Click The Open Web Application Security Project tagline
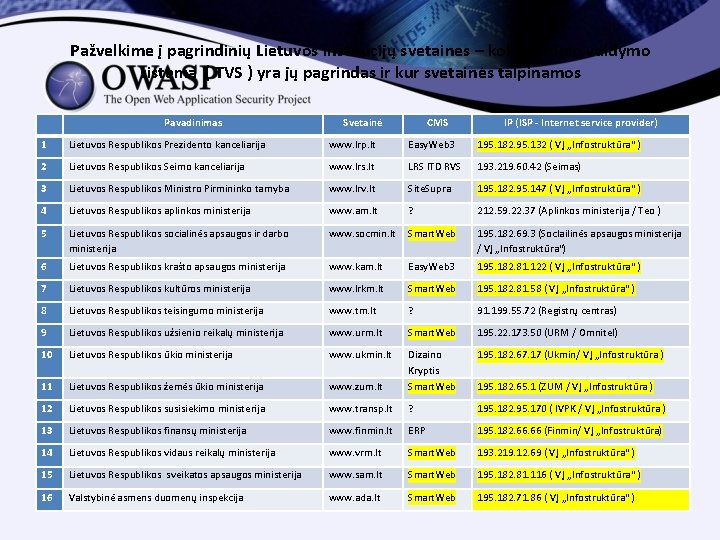Image resolution: width=720 pixels, height=540 pixels. pos(207,100)
